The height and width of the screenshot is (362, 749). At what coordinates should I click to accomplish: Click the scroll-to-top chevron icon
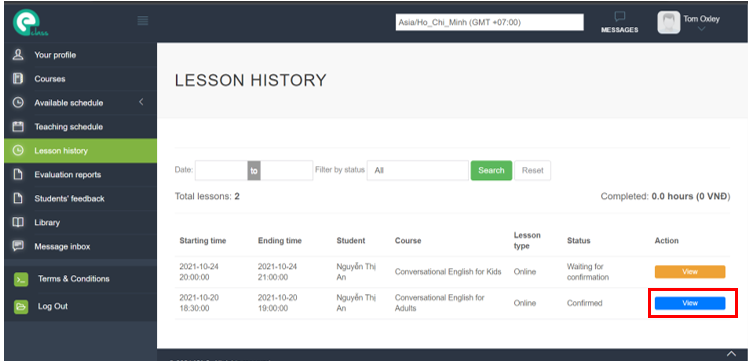coord(731,354)
